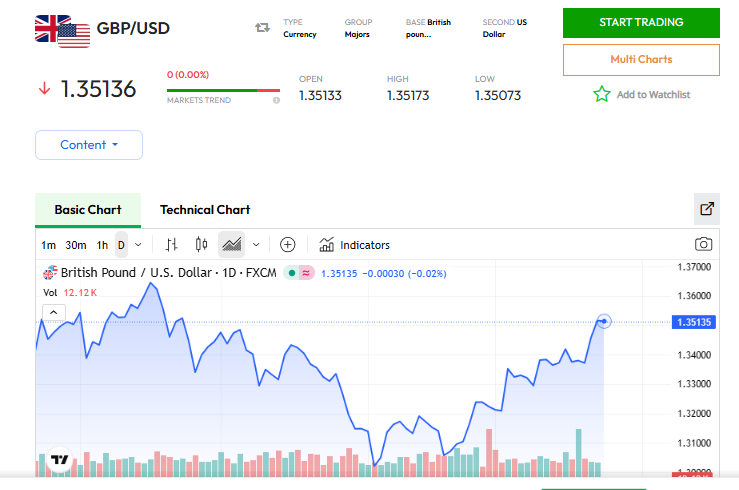Take a chart snapshot with camera icon
Screen dimensions: 739x490
[704, 244]
